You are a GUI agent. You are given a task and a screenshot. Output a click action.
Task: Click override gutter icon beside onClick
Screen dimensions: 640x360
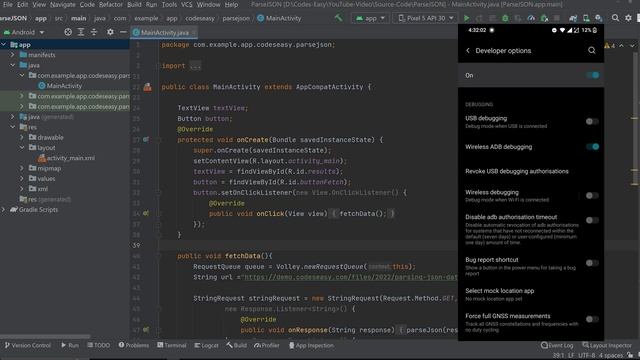pyautogui.click(x=146, y=213)
